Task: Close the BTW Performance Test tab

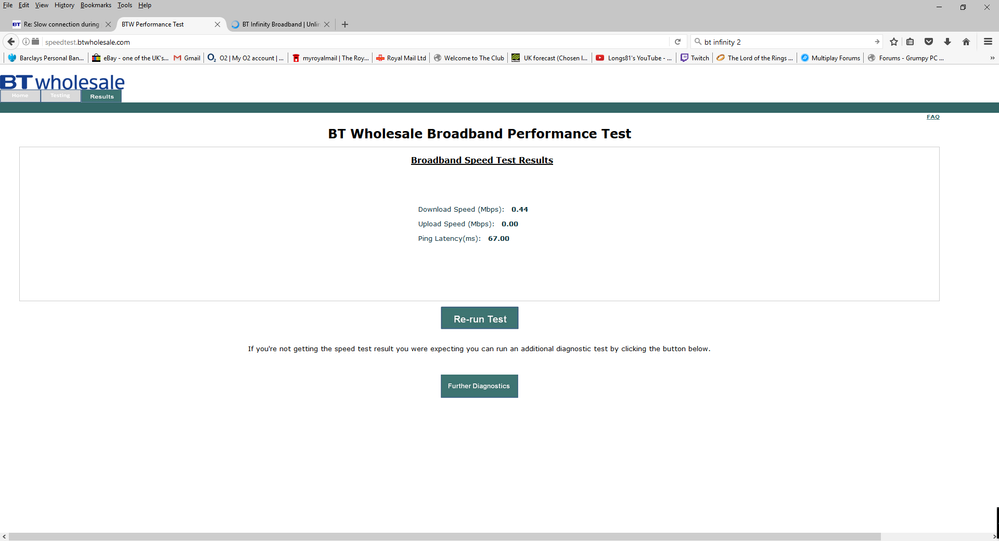Action: (217, 24)
